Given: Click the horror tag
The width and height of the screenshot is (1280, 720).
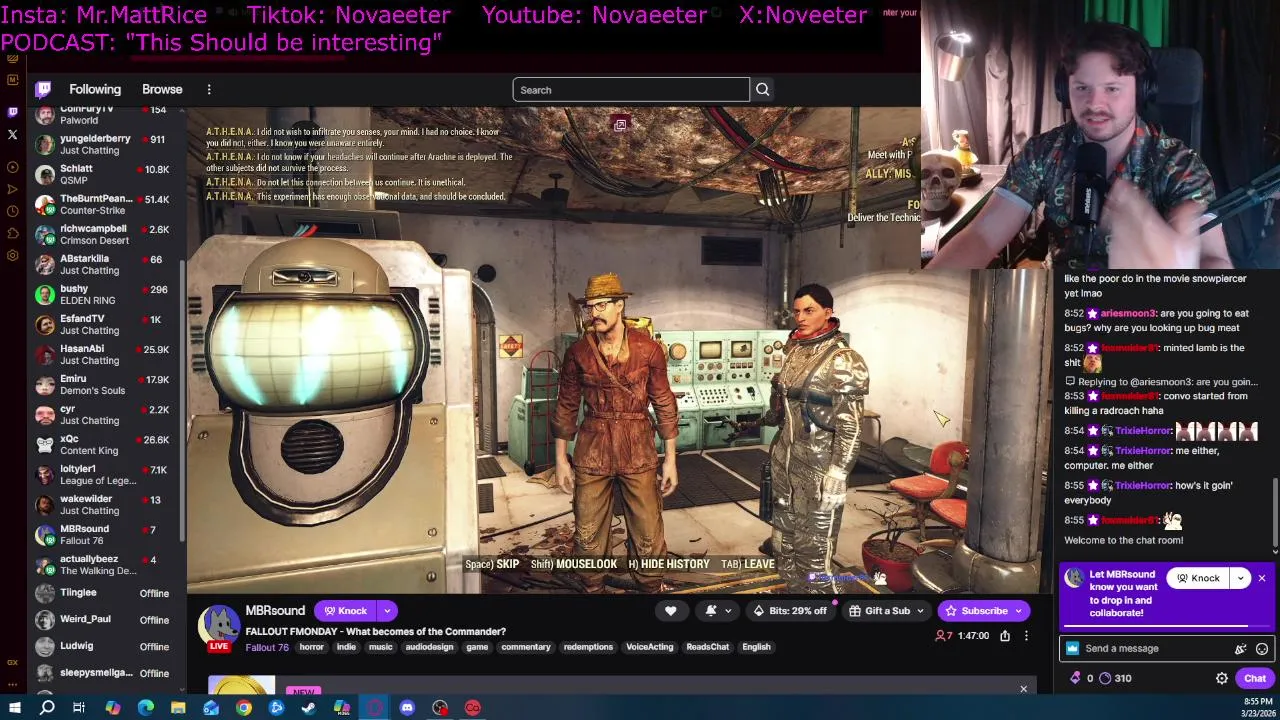Looking at the screenshot, I should point(312,647).
